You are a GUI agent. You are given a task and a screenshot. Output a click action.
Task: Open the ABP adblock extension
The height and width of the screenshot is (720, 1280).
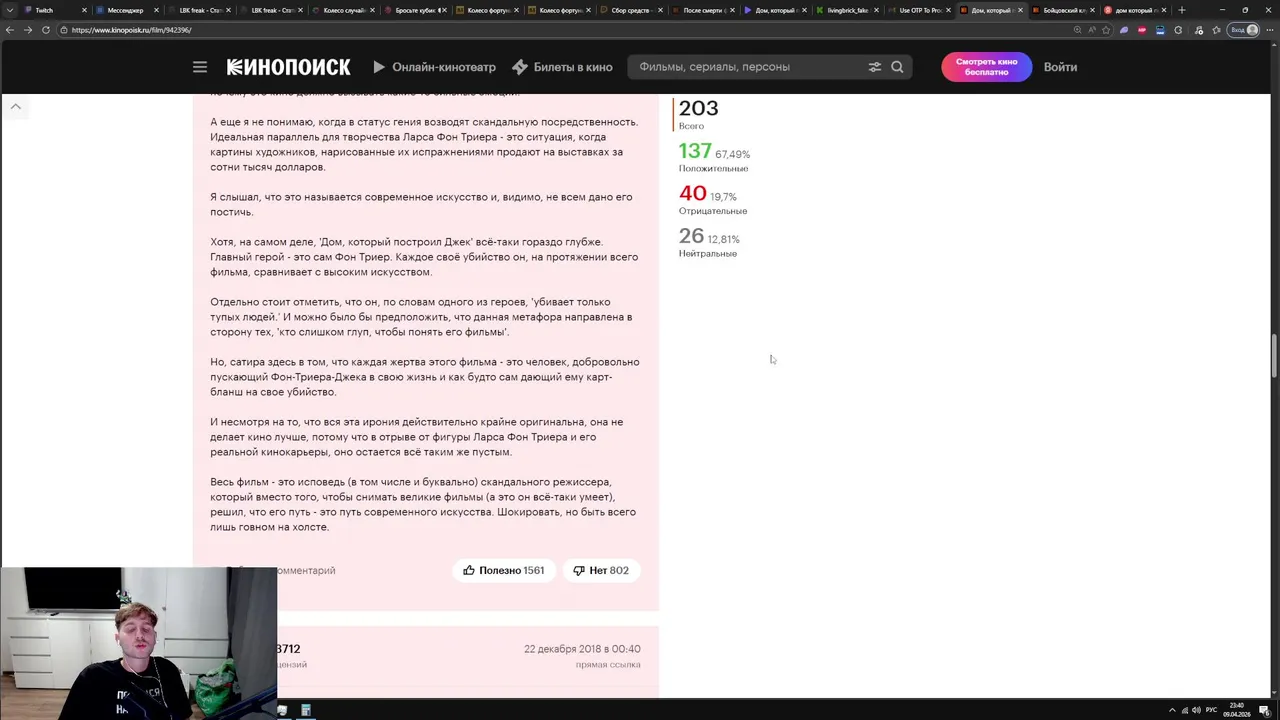pyautogui.click(x=1142, y=30)
